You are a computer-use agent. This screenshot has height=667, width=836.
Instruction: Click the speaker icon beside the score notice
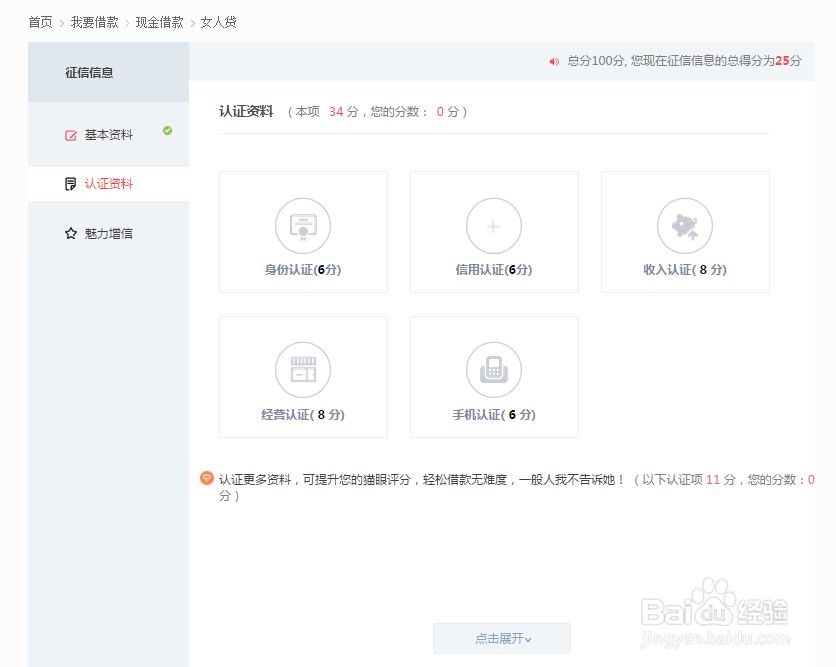point(554,61)
